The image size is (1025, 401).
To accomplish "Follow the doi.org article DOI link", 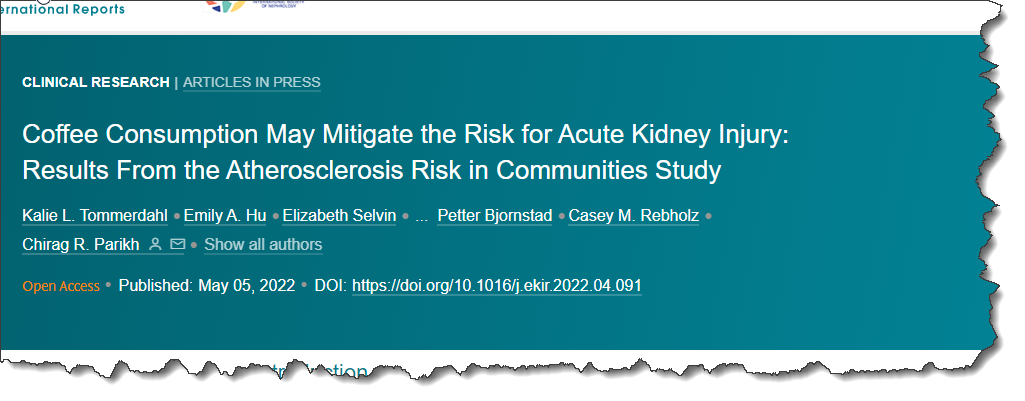I will click(497, 286).
